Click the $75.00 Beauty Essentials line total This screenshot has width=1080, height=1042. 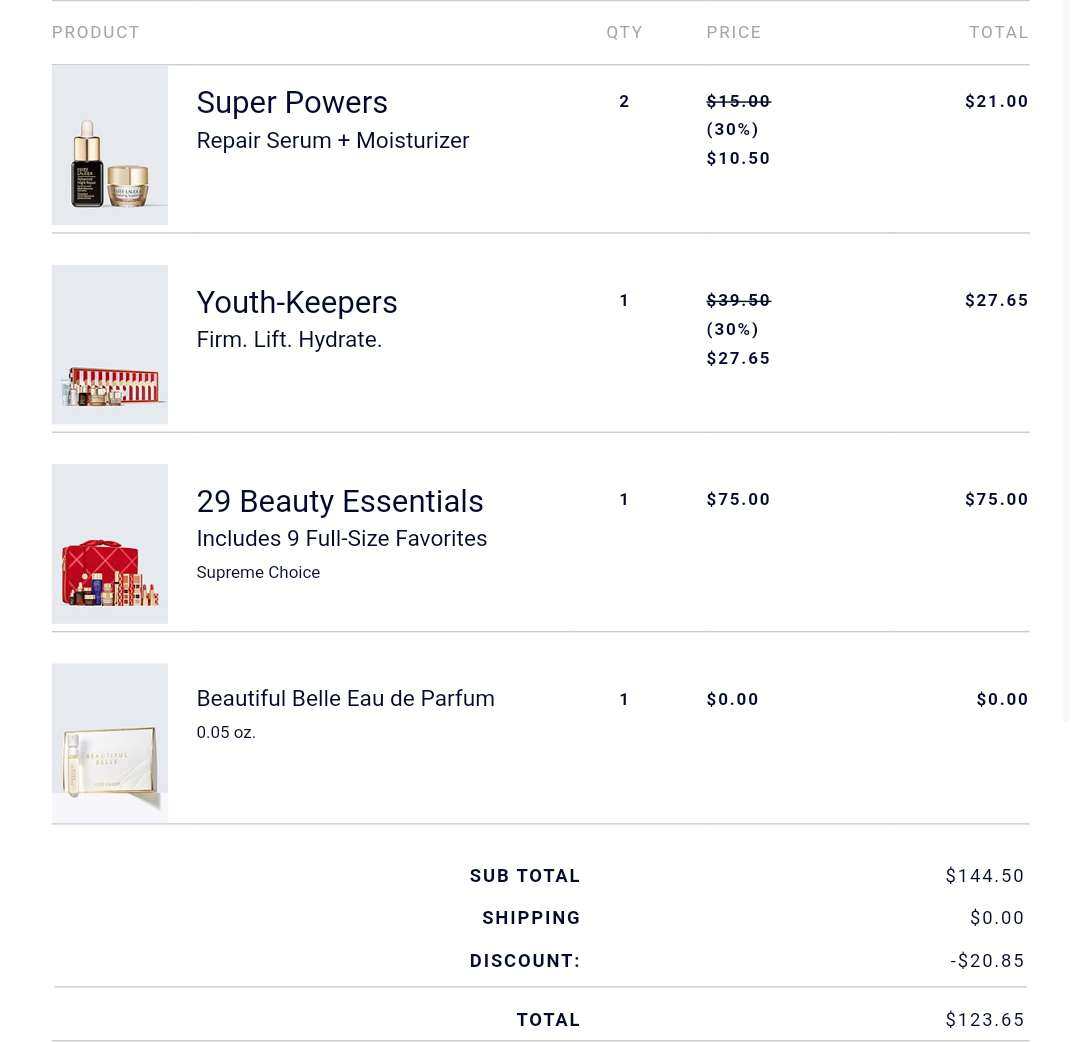[x=996, y=500]
